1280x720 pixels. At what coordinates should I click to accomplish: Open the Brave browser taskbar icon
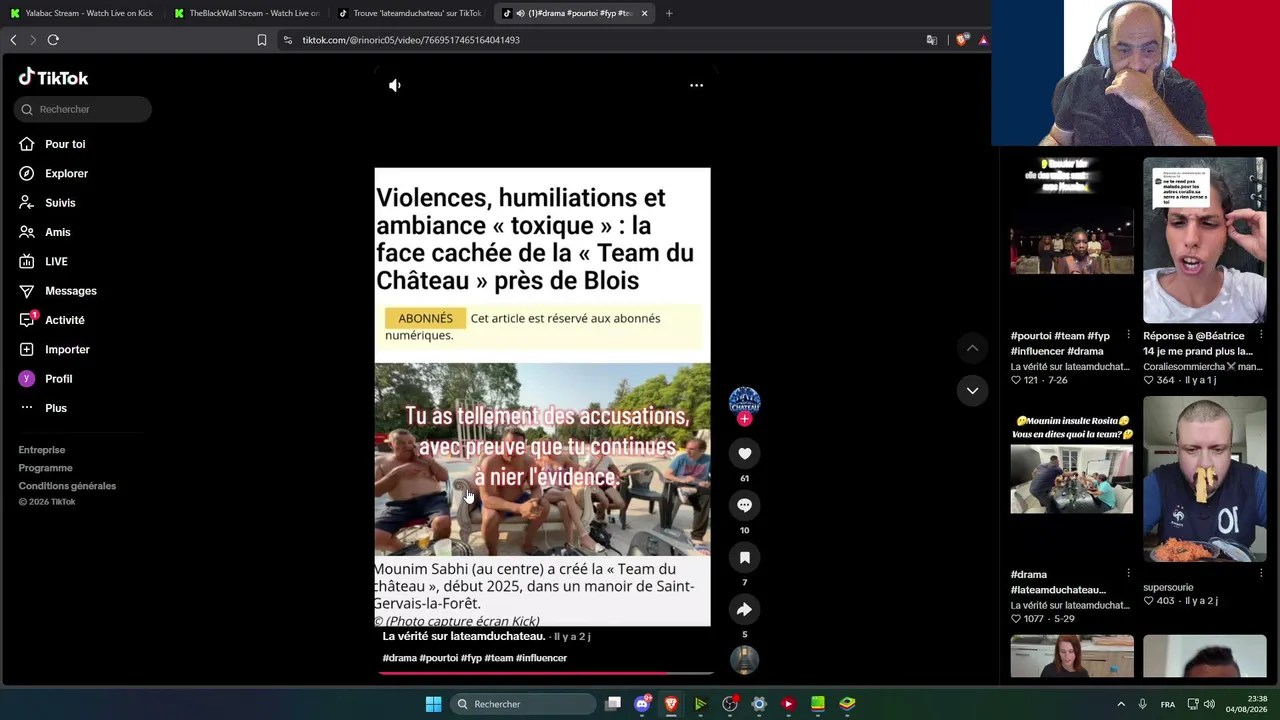[x=671, y=704]
